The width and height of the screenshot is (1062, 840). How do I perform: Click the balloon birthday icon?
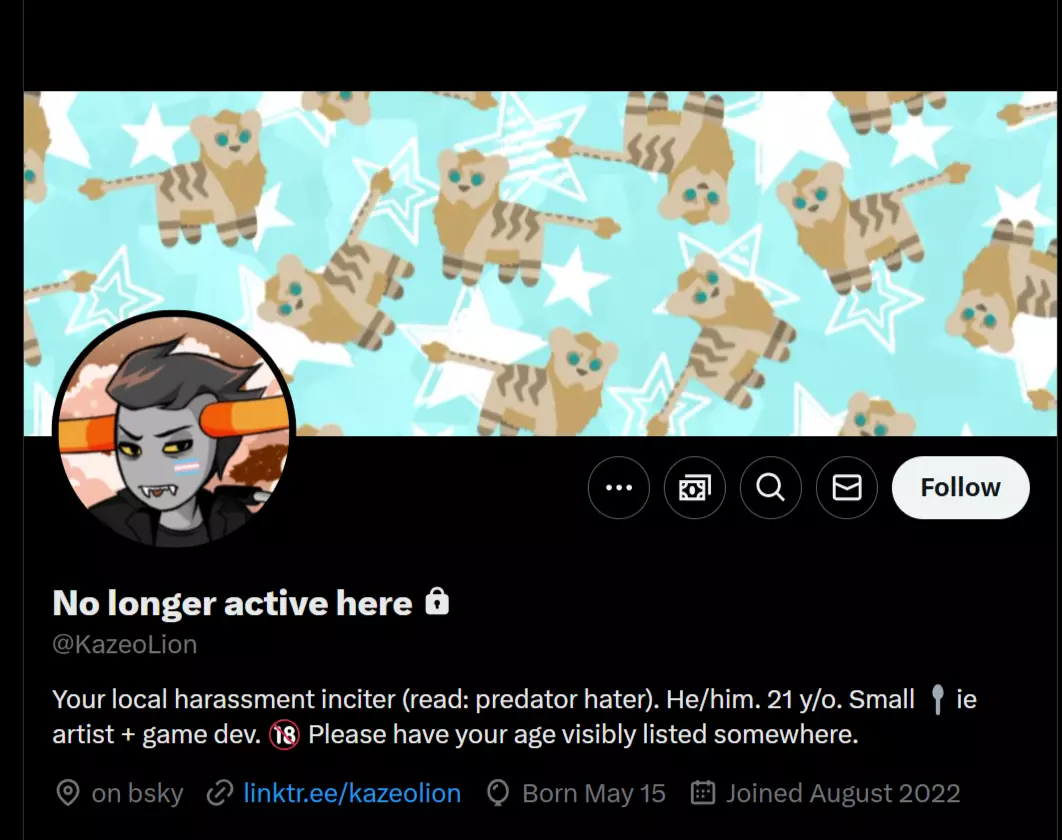click(x=498, y=793)
